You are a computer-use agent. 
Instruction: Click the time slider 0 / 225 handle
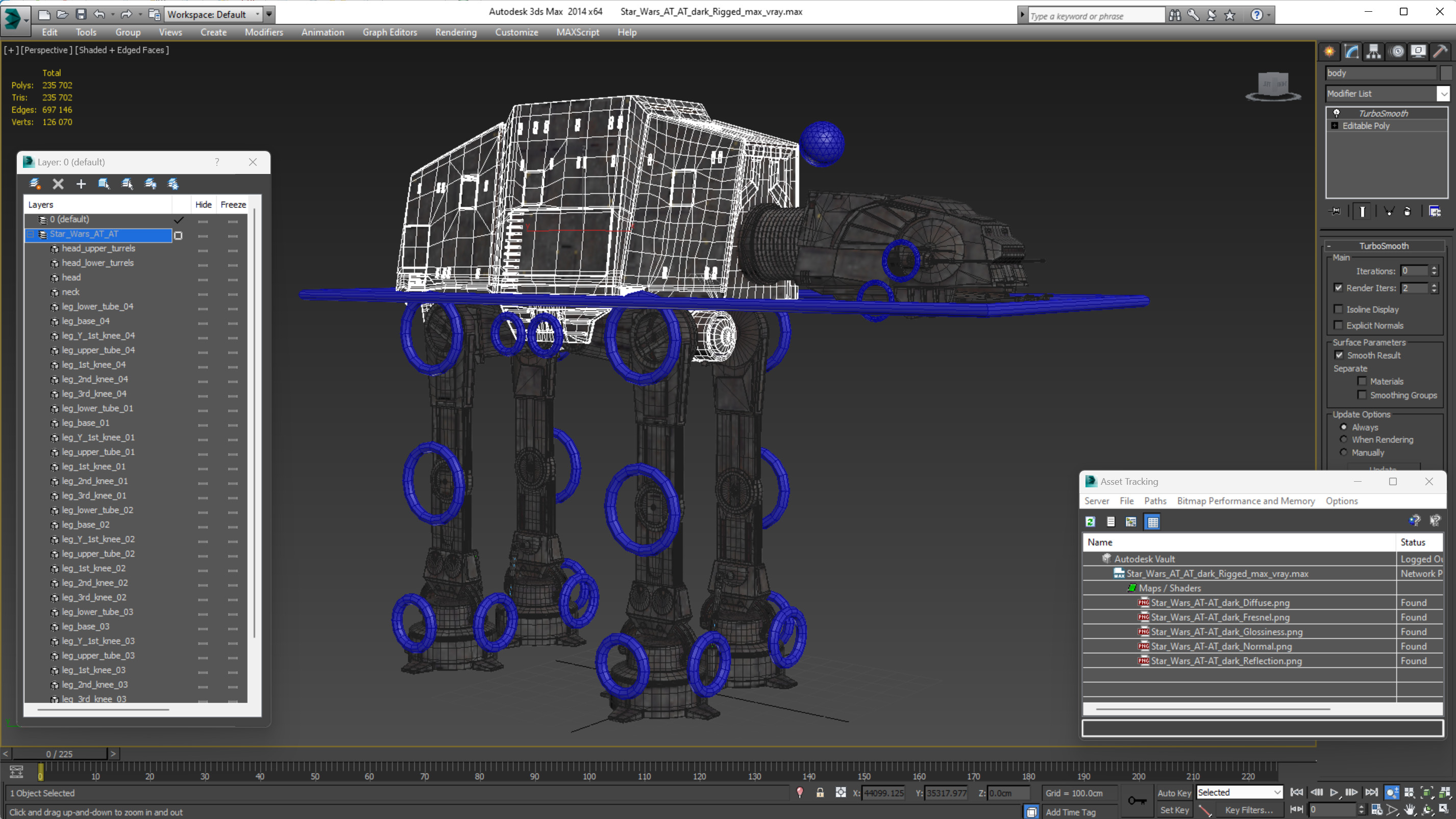59,754
